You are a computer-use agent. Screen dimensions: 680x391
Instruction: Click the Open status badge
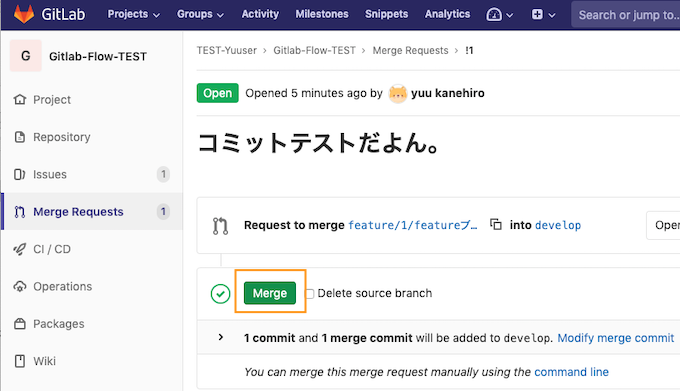[x=217, y=93]
